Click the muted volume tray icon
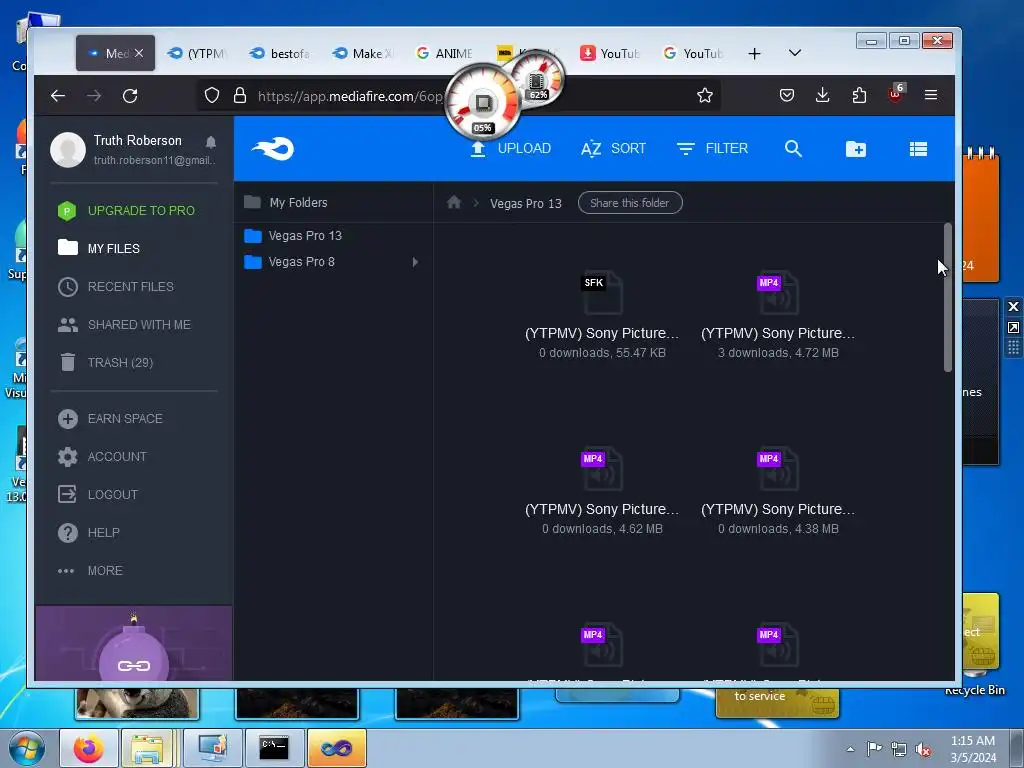The width and height of the screenshot is (1024, 768). click(922, 750)
